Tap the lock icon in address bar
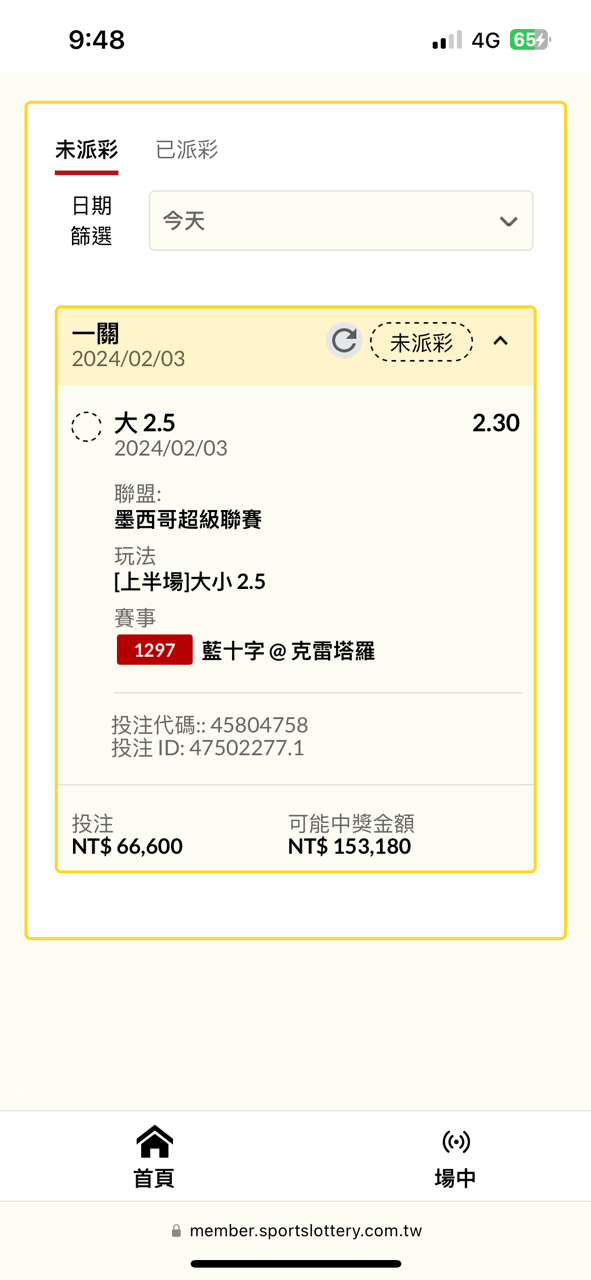This screenshot has height=1280, width=591. pos(177,1231)
